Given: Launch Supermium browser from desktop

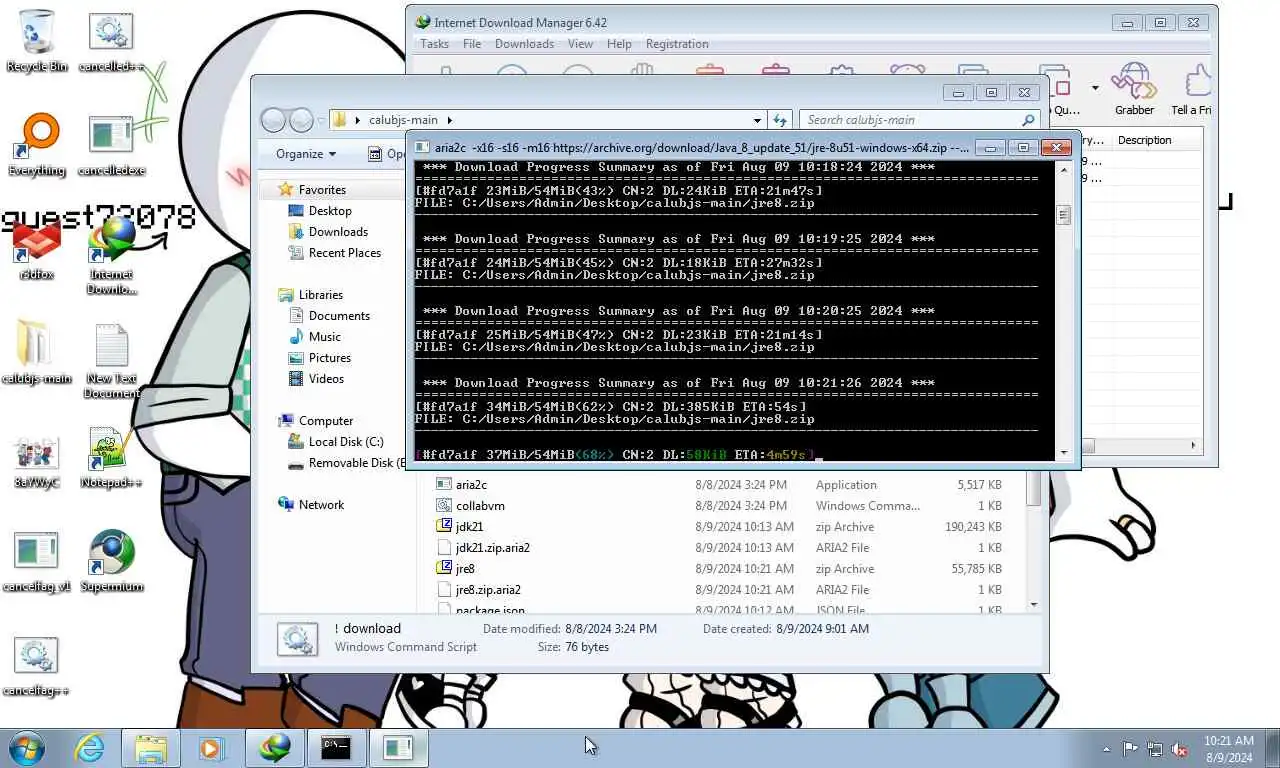Looking at the screenshot, I should [x=111, y=562].
